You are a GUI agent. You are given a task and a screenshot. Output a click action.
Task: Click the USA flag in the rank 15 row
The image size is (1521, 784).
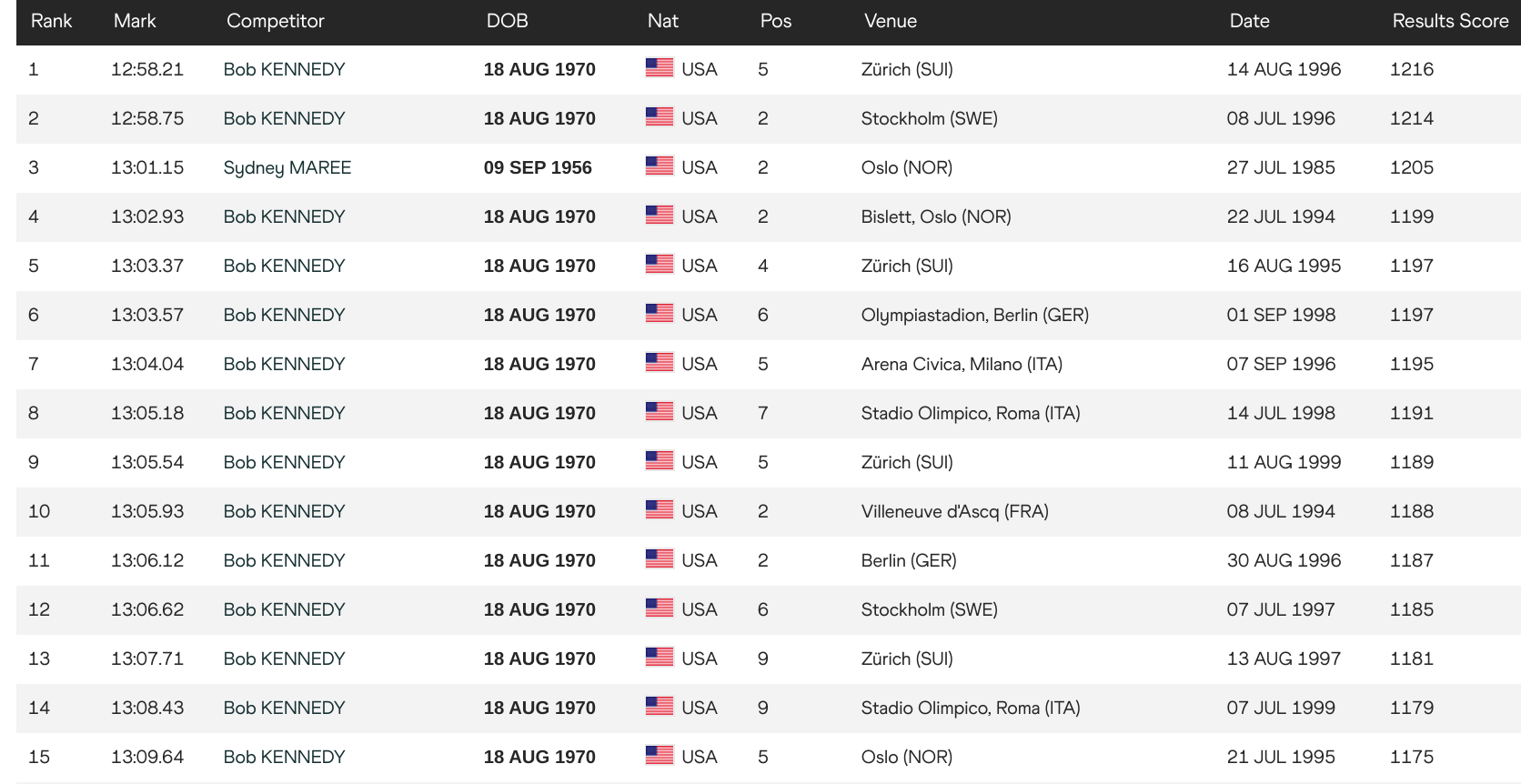click(x=660, y=756)
